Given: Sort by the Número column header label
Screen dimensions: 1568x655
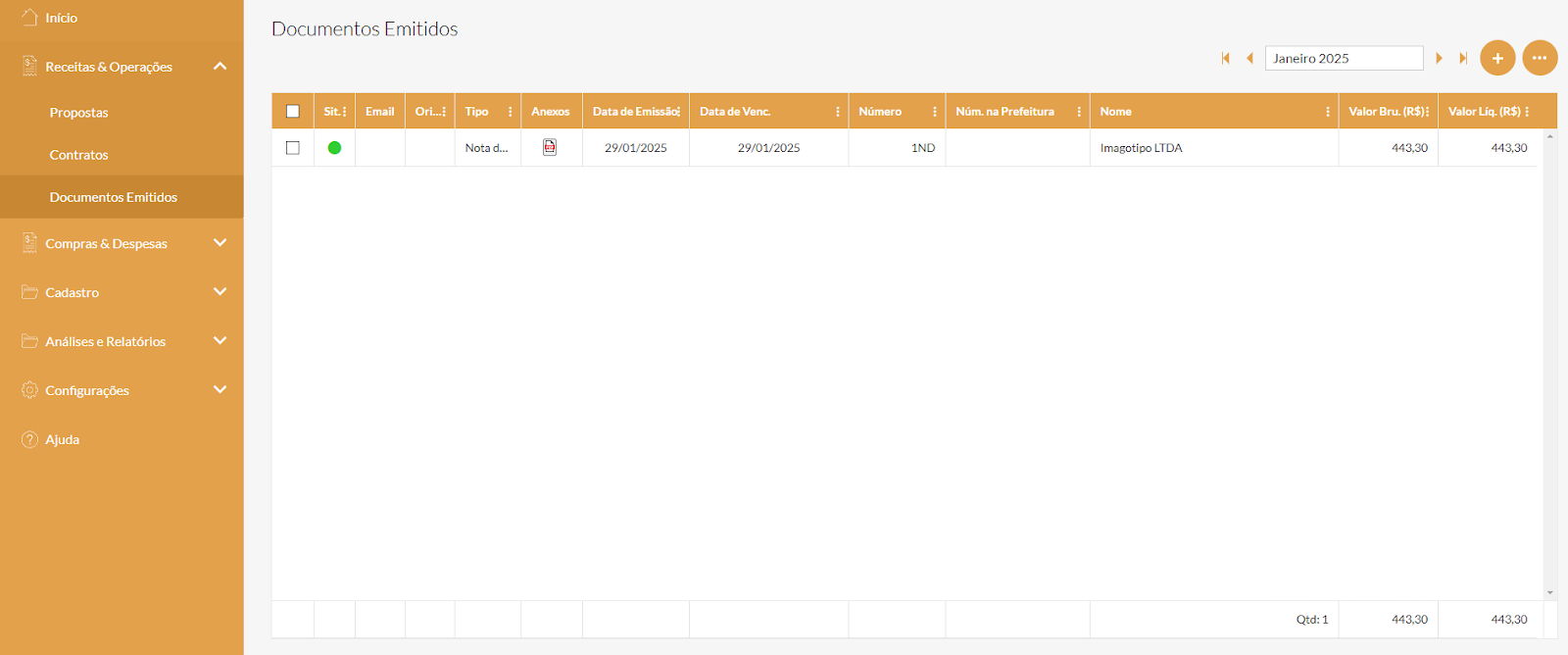Looking at the screenshot, I should [880, 112].
